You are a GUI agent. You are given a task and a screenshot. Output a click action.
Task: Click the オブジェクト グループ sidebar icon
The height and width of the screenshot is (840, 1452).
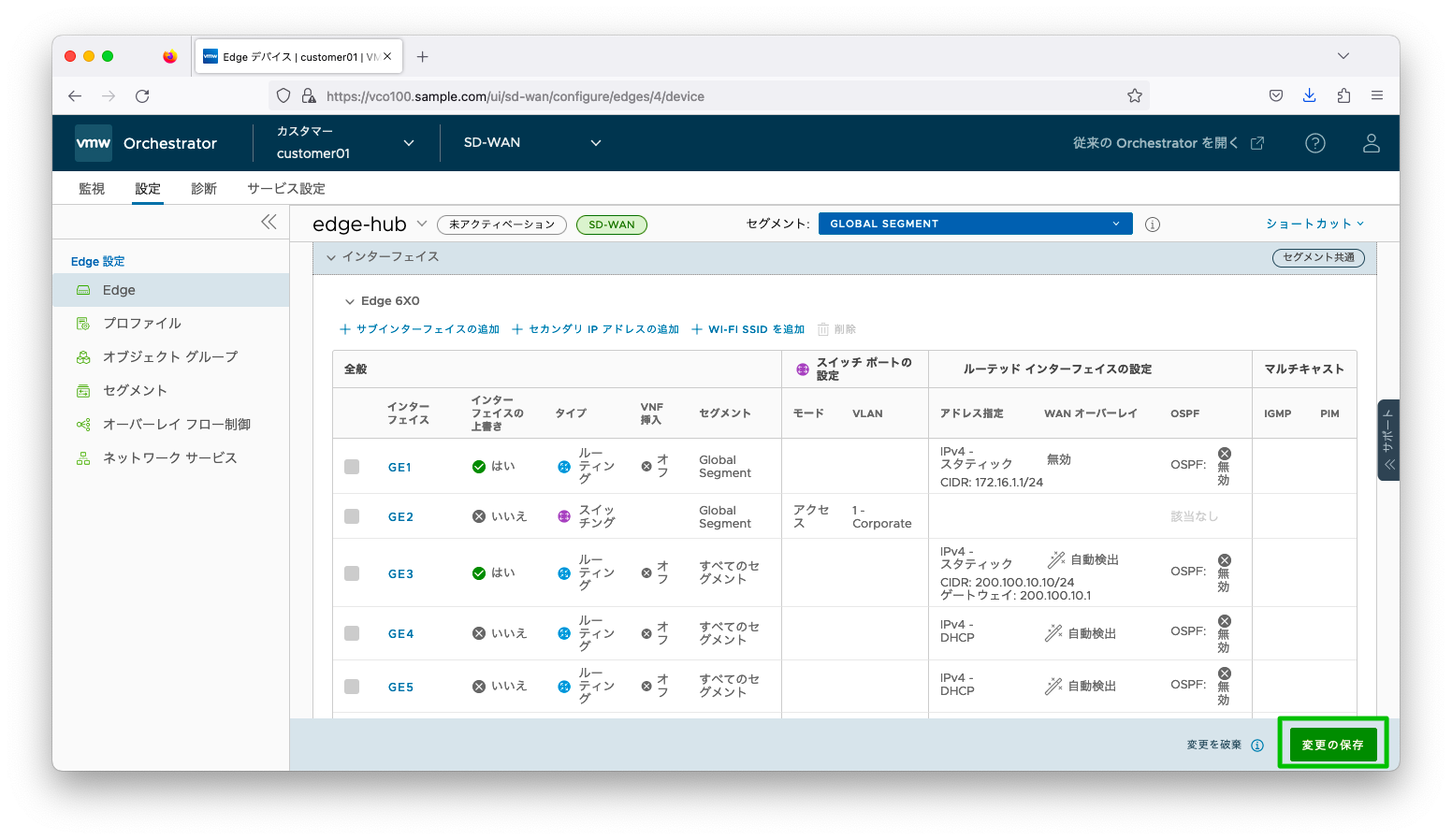pos(83,357)
